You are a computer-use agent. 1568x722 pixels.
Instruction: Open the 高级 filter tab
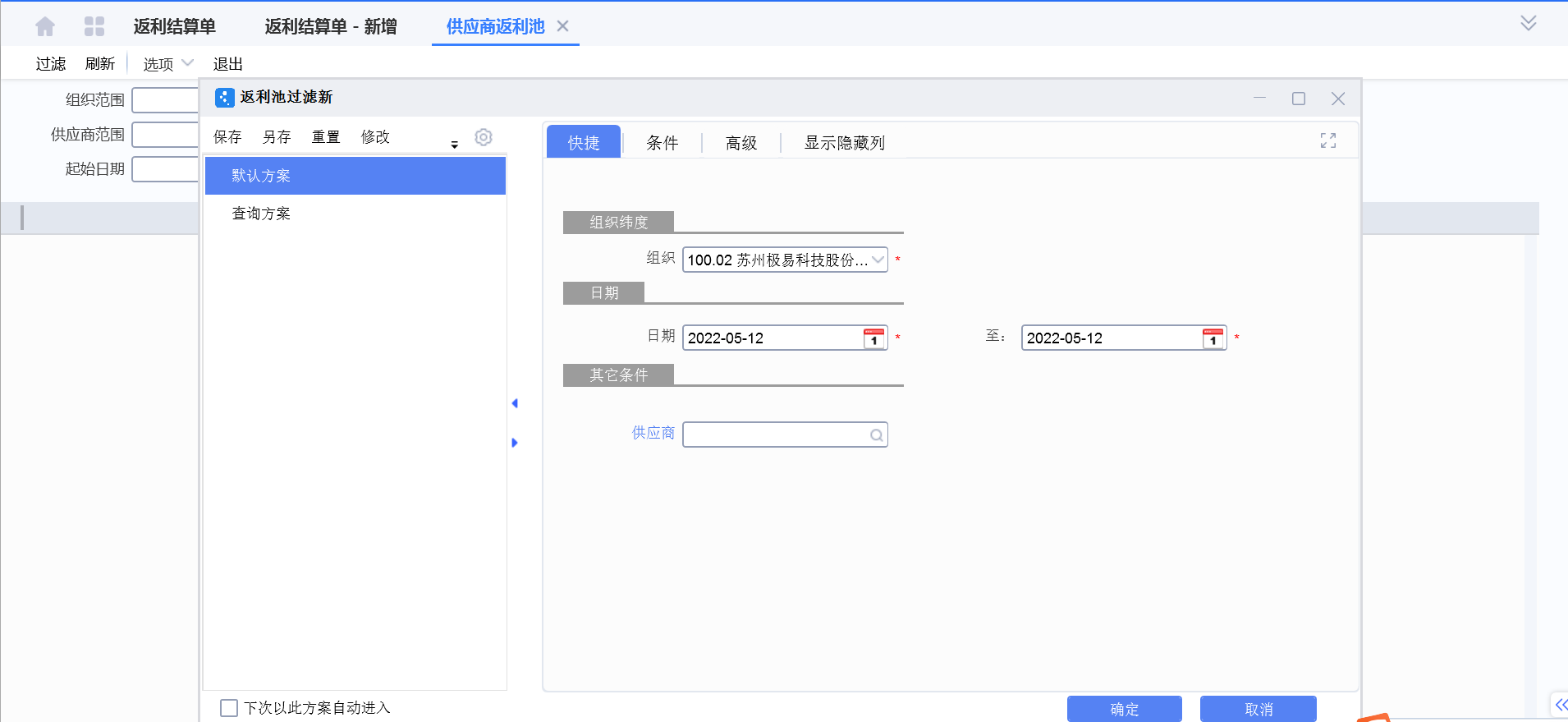click(x=741, y=143)
